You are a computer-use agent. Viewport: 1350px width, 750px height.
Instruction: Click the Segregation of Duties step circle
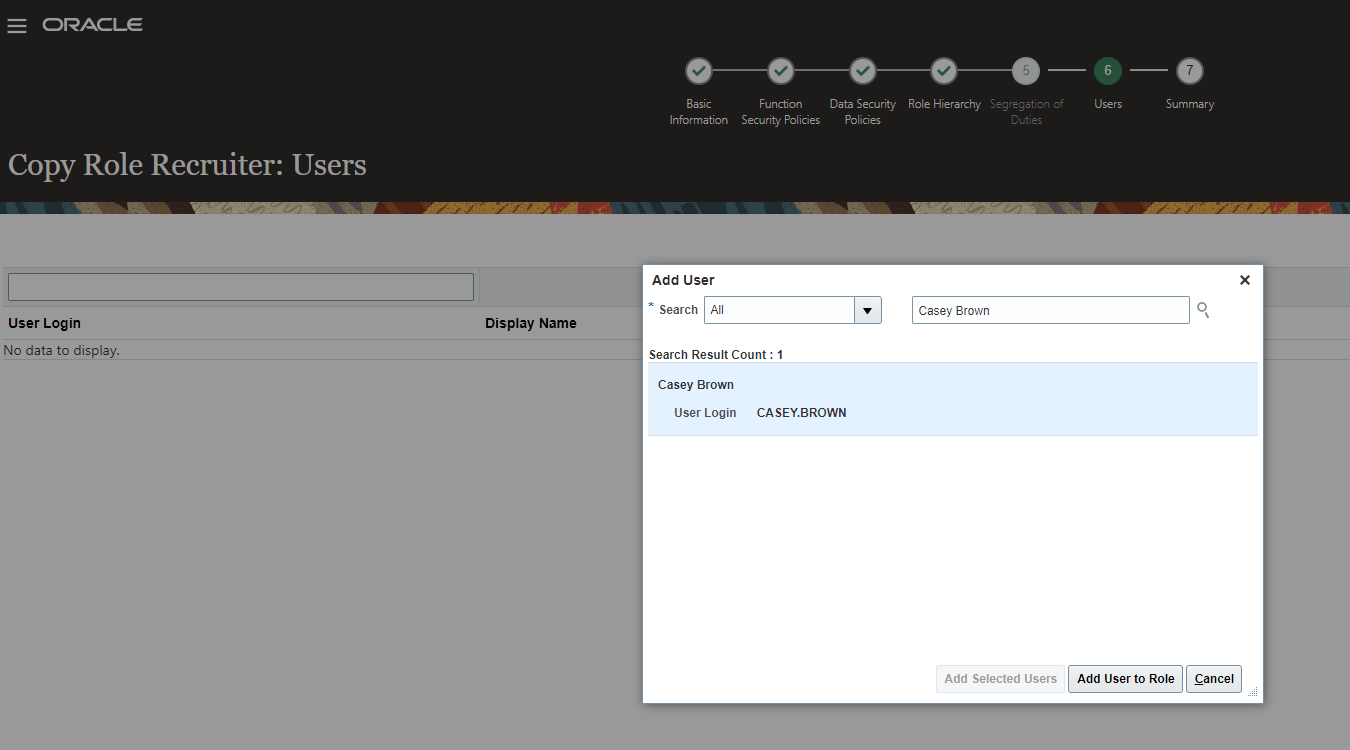click(x=1026, y=71)
